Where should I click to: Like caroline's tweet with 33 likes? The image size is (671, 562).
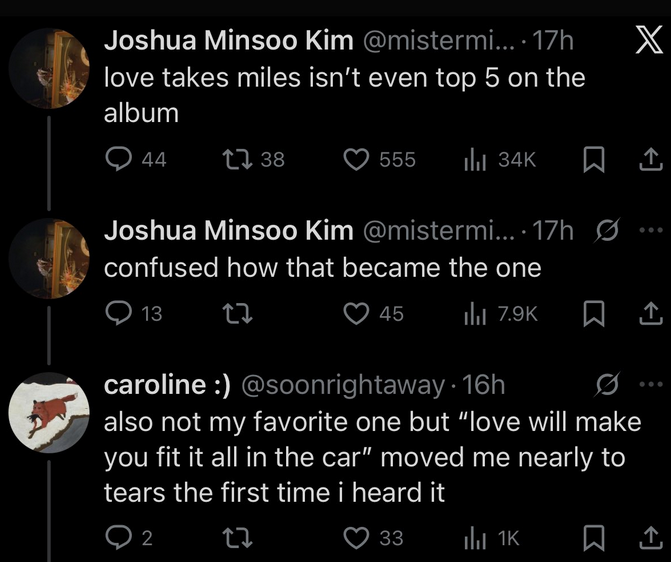357,538
